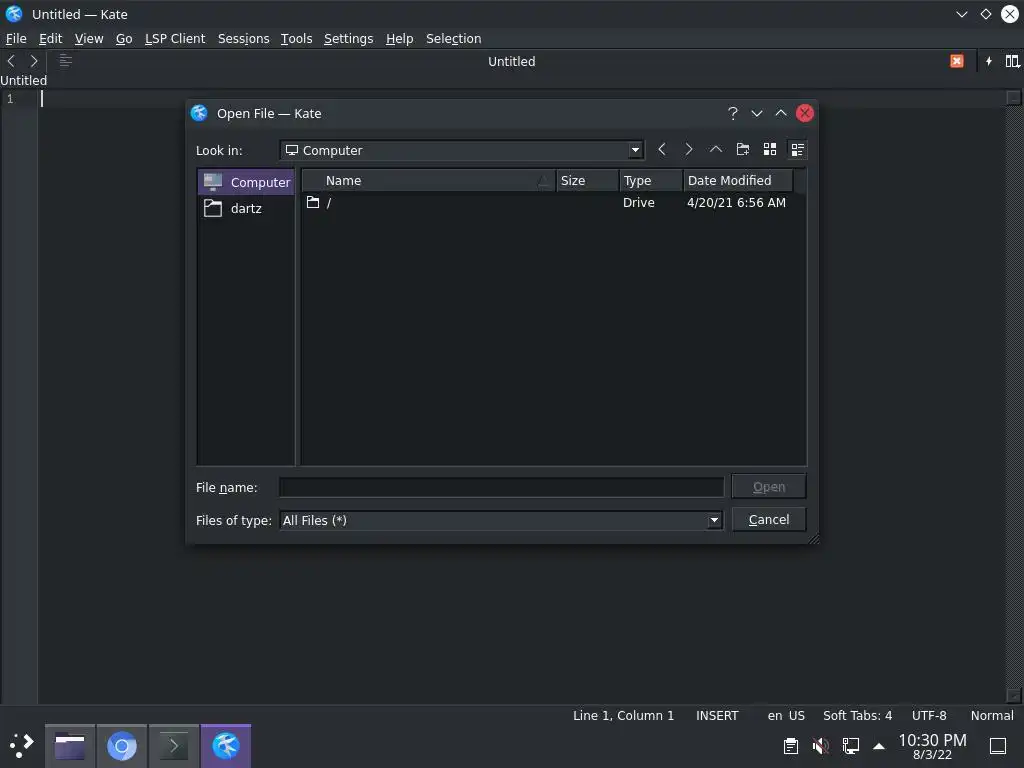Click the Cancel button in dialog
1024x768 pixels.
[x=769, y=520]
